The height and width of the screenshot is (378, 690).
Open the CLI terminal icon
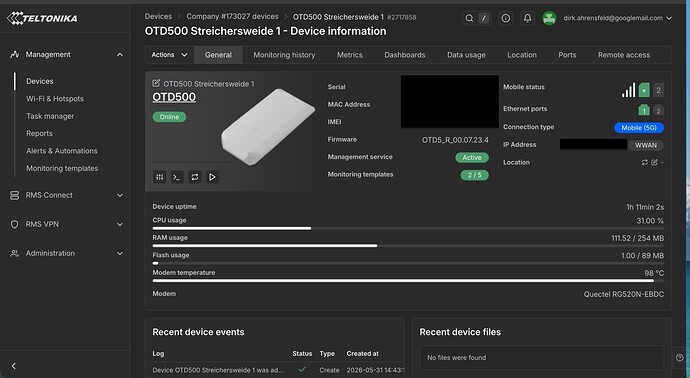[x=177, y=177]
